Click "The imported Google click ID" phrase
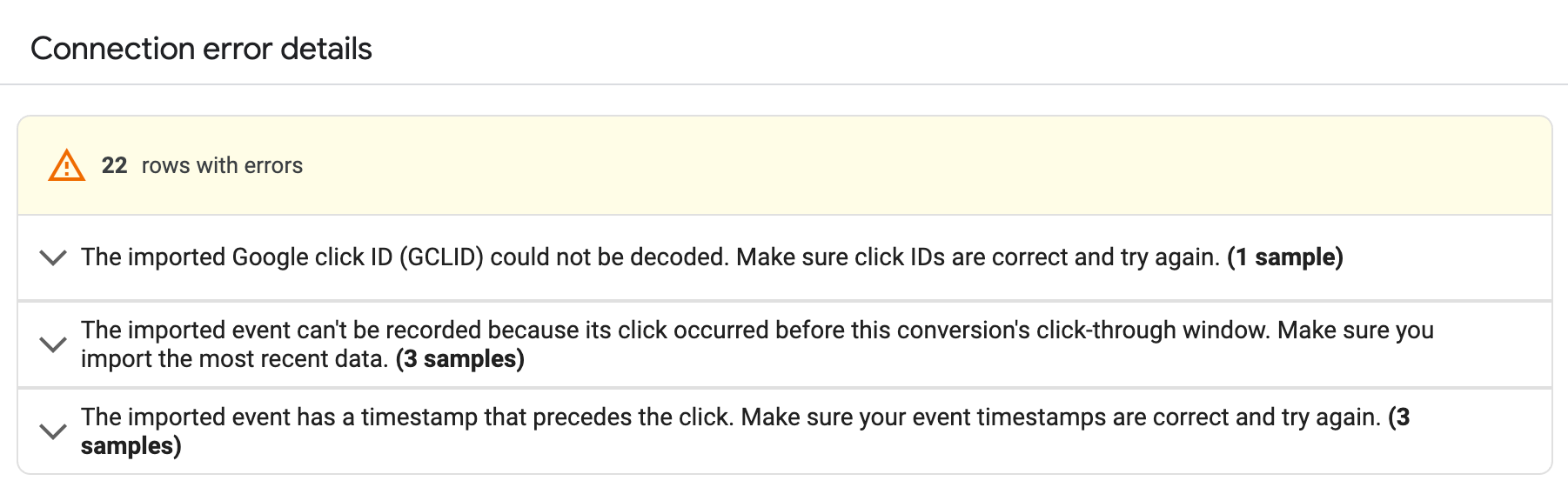 (x=237, y=257)
